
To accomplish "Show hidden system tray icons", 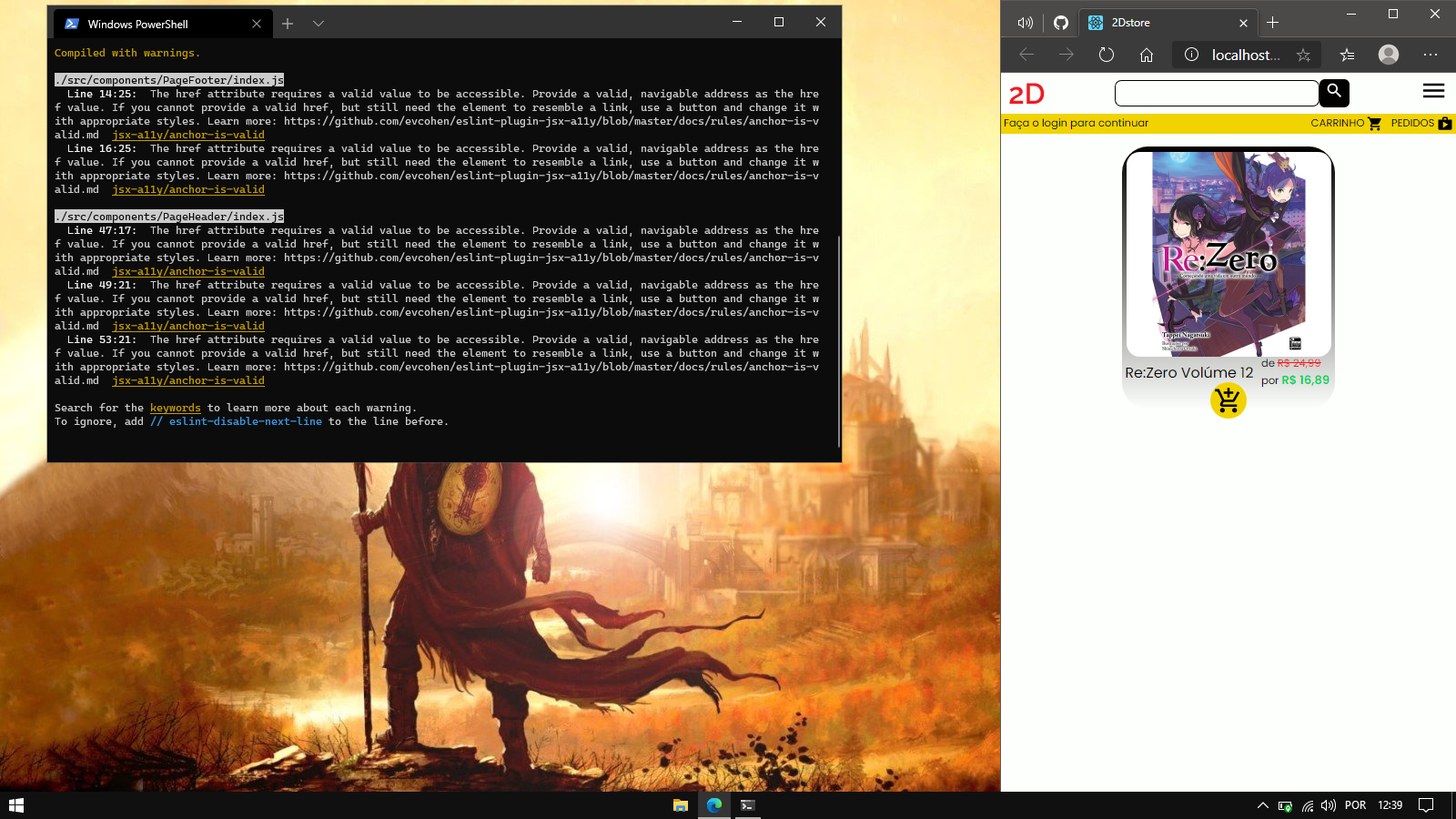I will [1263, 805].
